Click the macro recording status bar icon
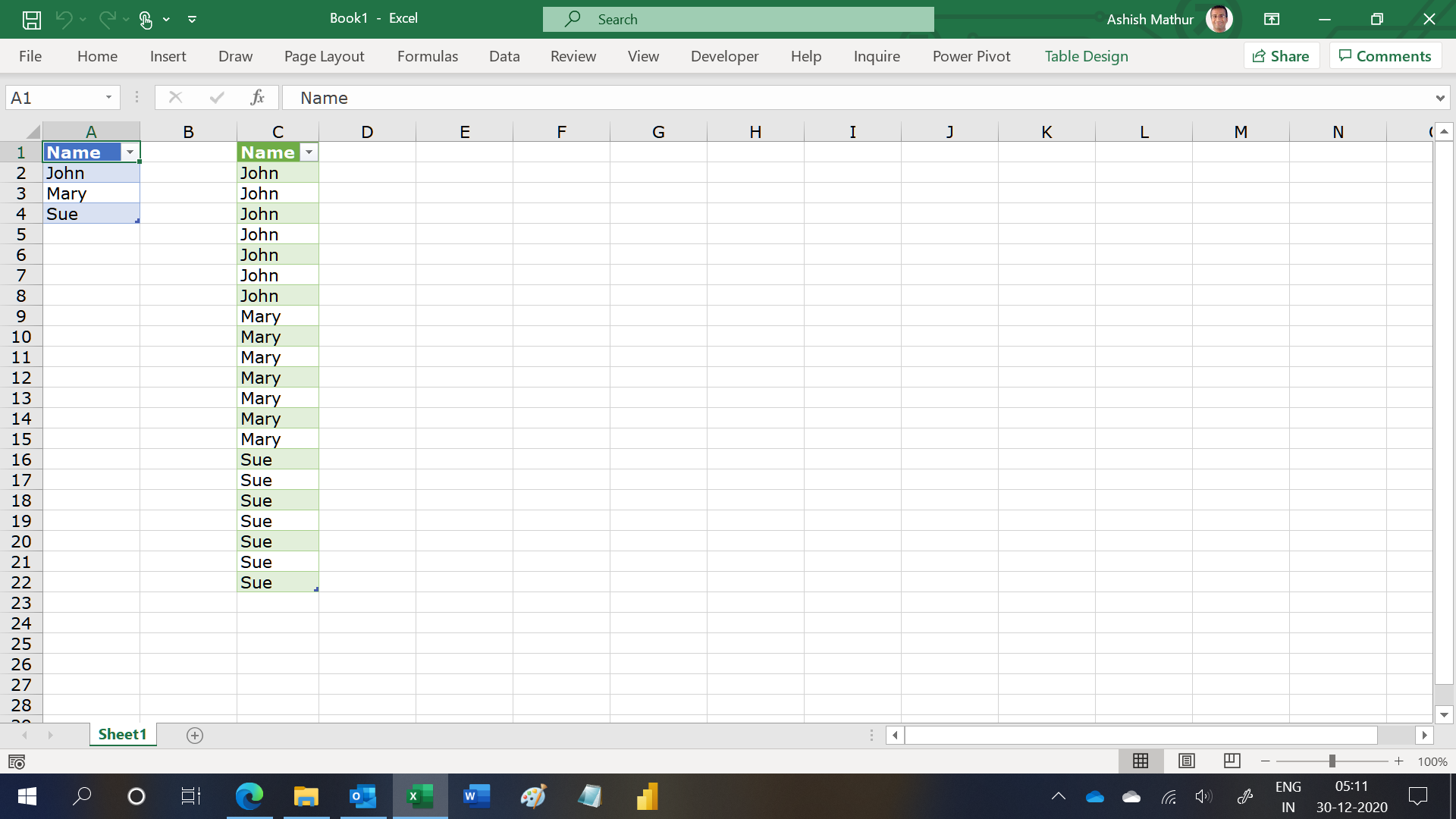The width and height of the screenshot is (1456, 819). [17, 761]
